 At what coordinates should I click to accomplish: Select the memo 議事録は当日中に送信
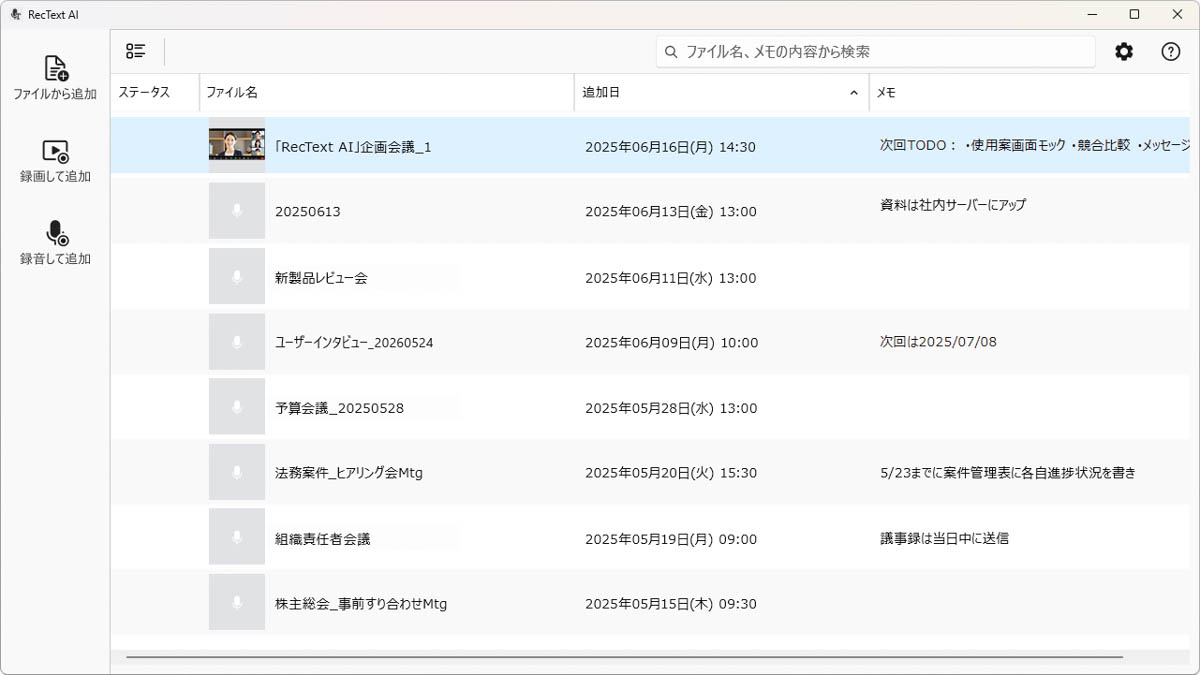point(944,538)
